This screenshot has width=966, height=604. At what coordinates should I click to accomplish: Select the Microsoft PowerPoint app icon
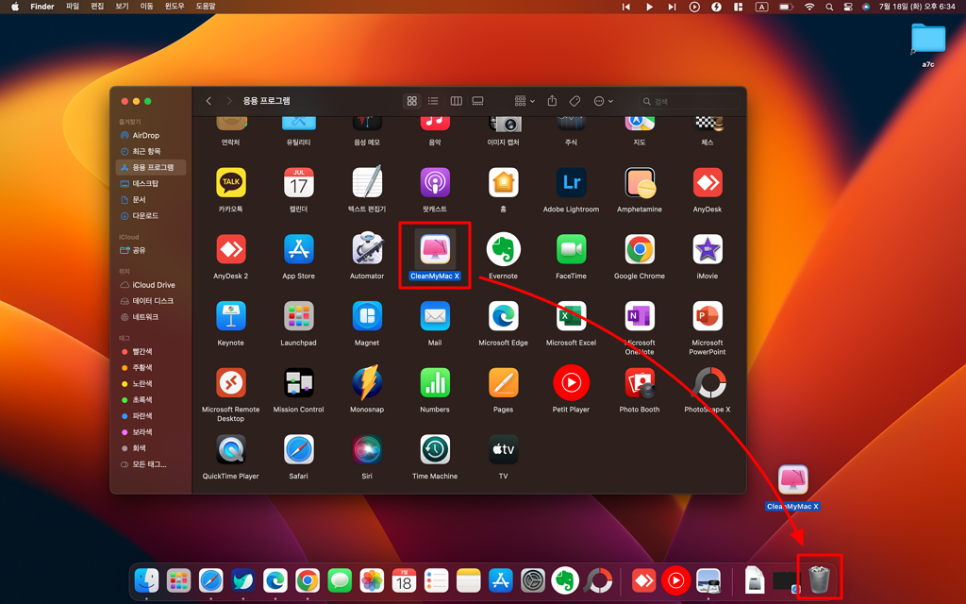pyautogui.click(x=707, y=316)
